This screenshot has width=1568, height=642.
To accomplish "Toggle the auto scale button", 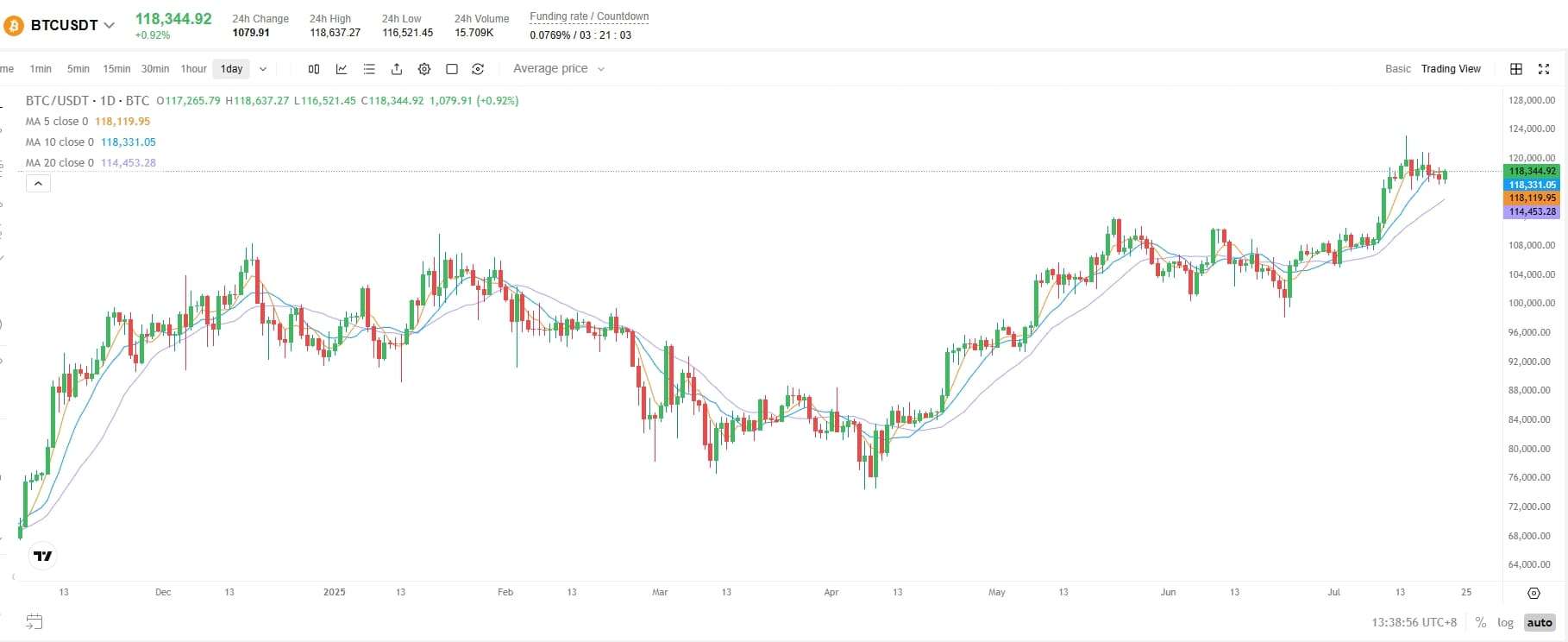I will click(x=1539, y=622).
